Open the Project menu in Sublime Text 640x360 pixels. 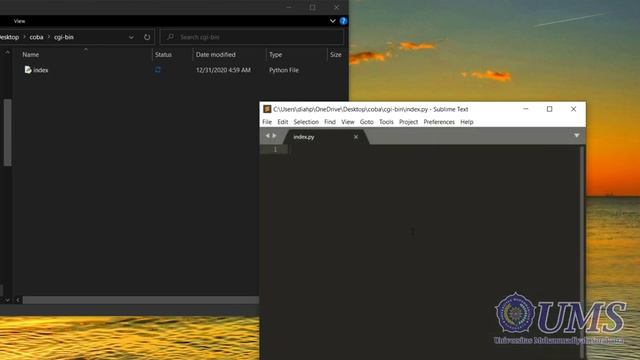tap(409, 122)
